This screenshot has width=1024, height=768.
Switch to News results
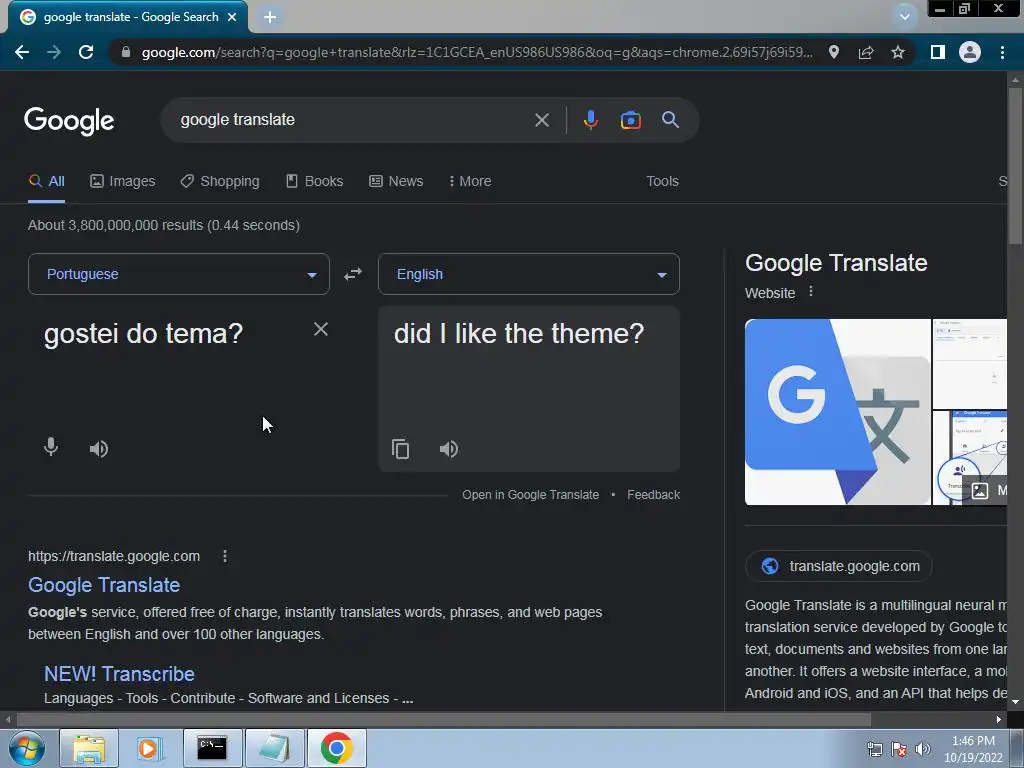pos(396,182)
